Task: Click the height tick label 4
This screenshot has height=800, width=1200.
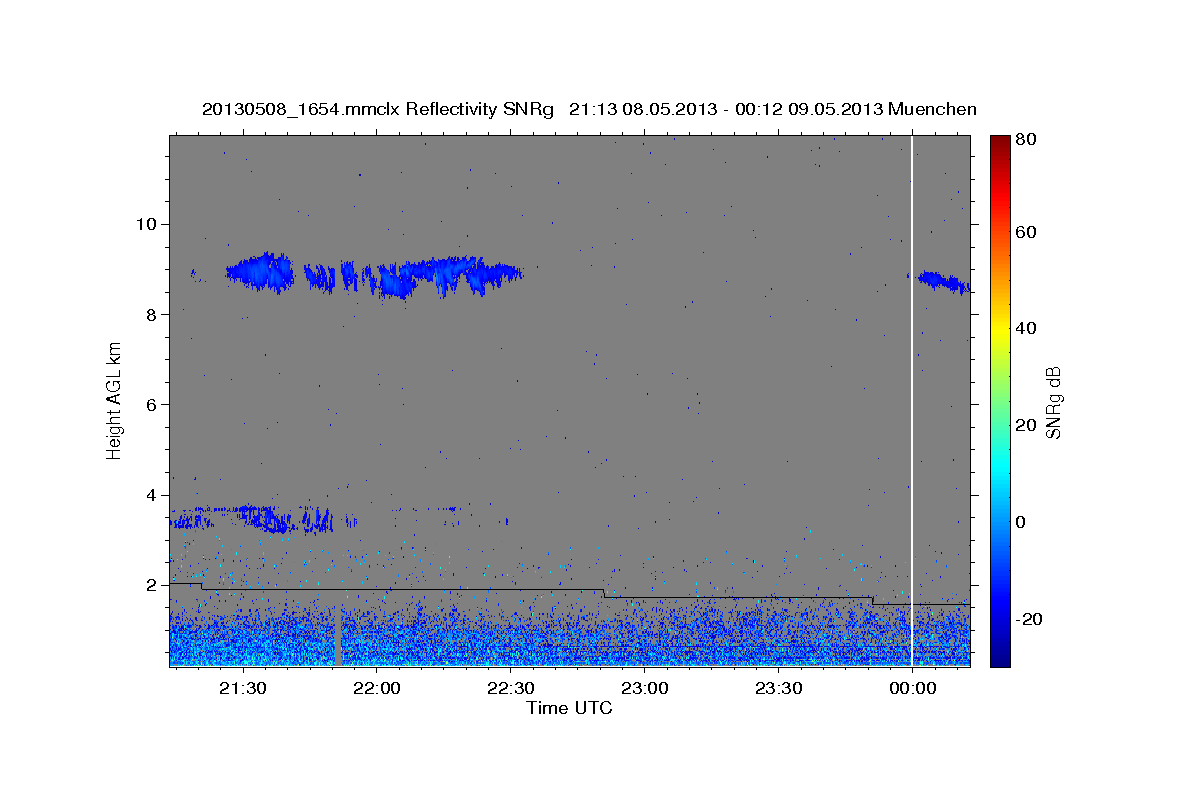Action: 153,495
